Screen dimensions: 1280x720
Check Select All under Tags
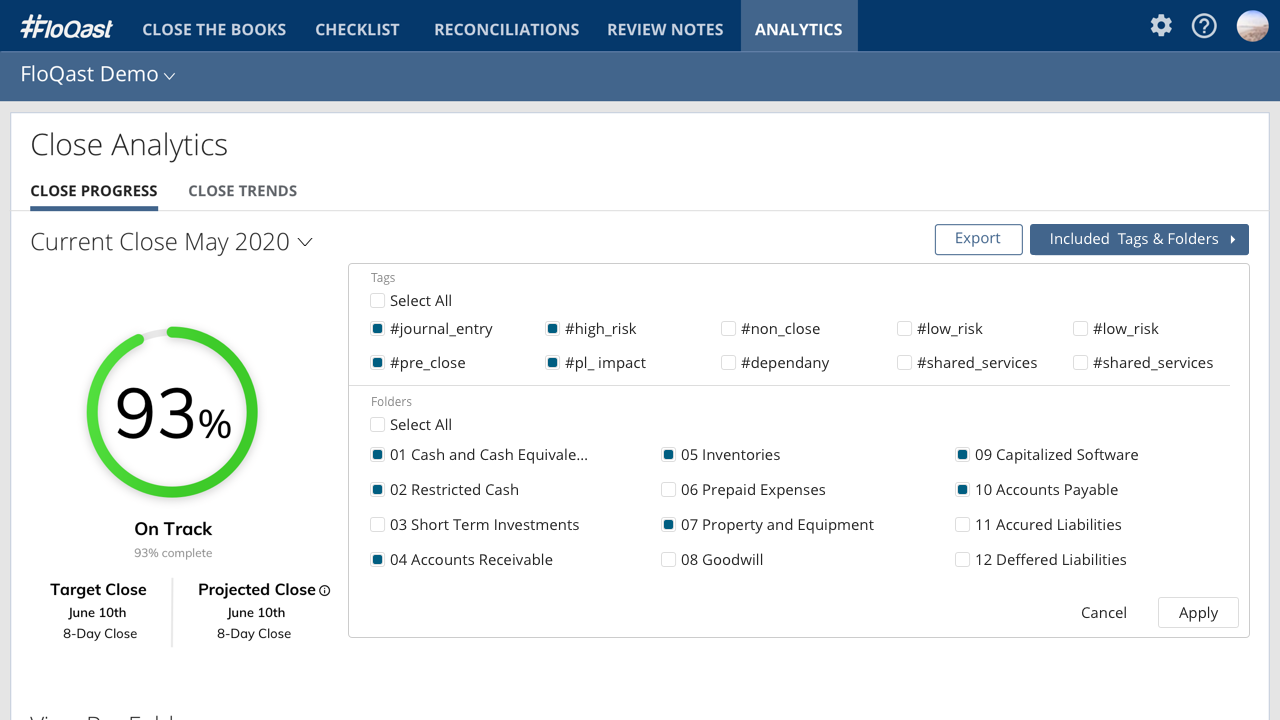[x=377, y=300]
